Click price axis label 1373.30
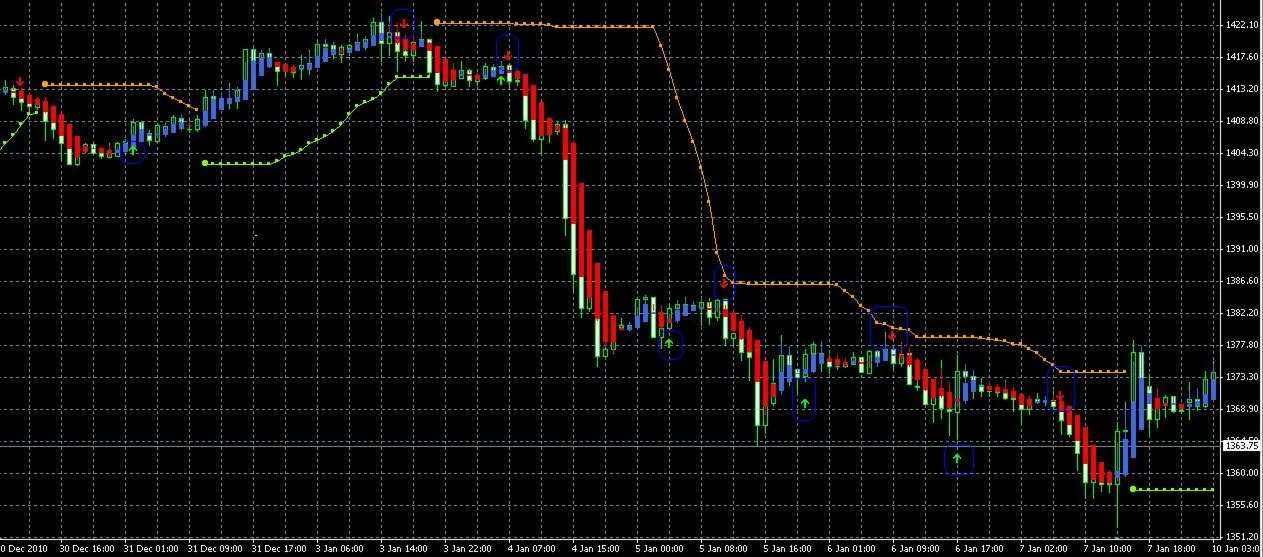This screenshot has height=557, width=1263. coord(1241,377)
